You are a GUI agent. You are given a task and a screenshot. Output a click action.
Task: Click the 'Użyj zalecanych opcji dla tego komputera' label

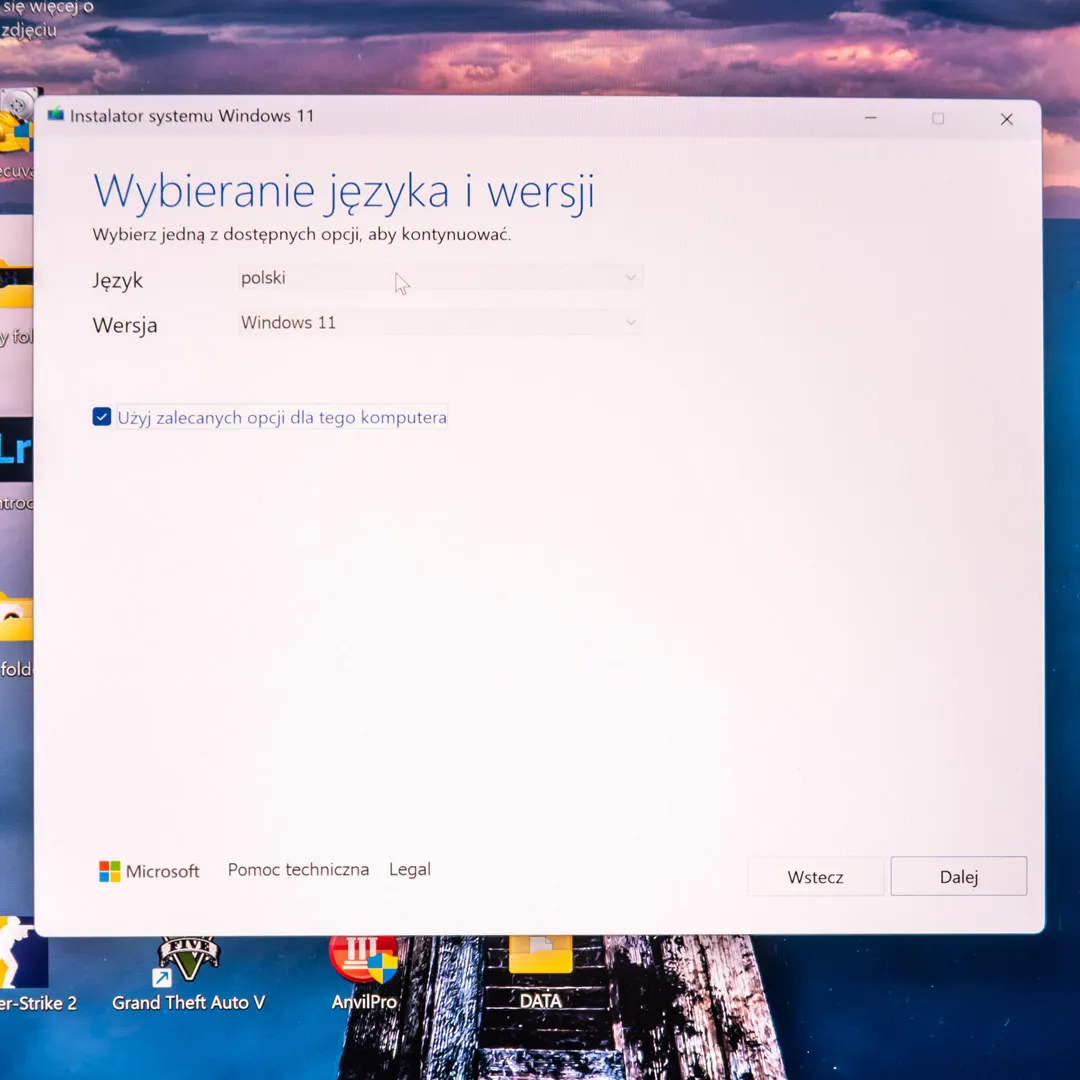coord(282,417)
